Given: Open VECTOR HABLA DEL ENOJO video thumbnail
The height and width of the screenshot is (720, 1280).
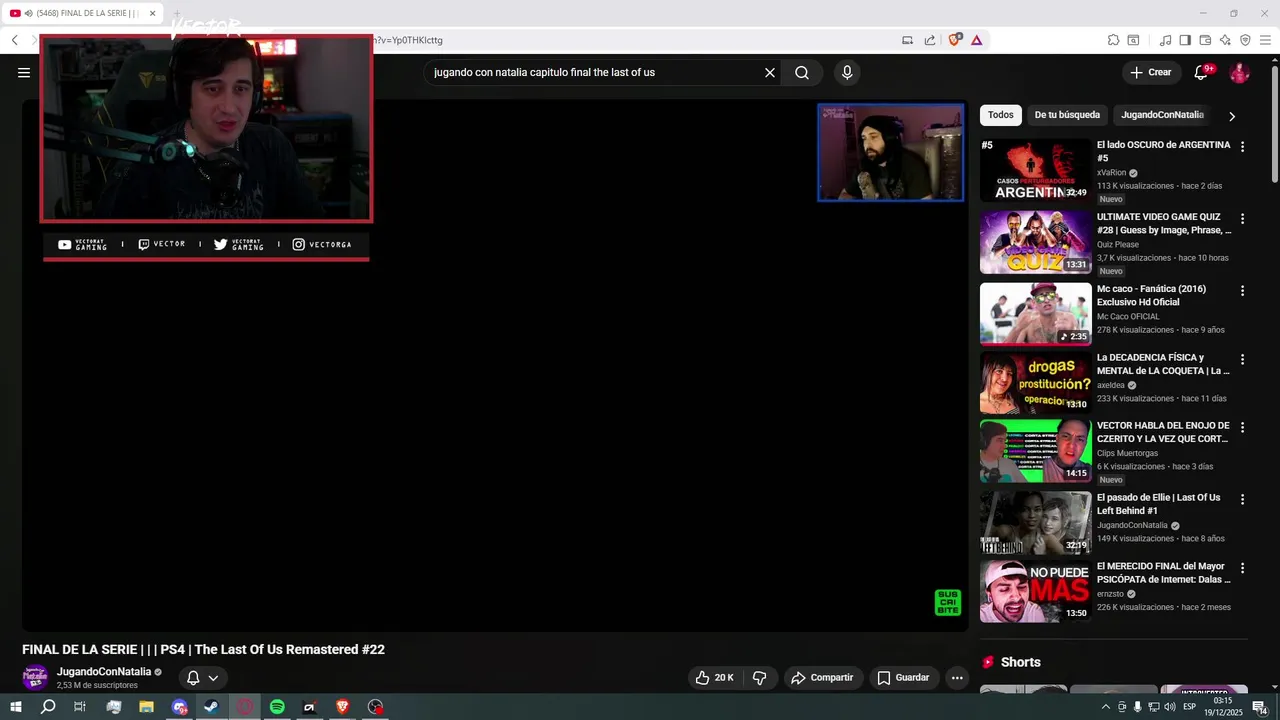Looking at the screenshot, I should pos(1036,451).
